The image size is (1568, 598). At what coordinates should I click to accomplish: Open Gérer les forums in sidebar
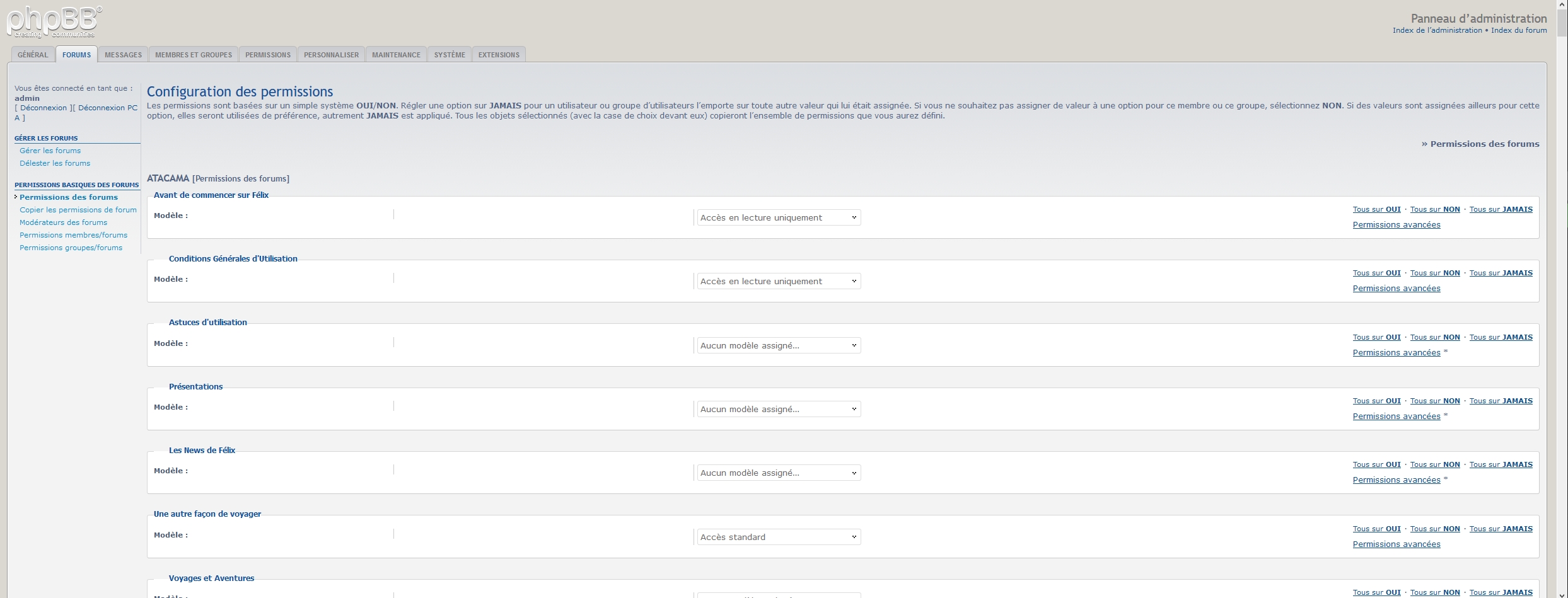click(x=50, y=151)
